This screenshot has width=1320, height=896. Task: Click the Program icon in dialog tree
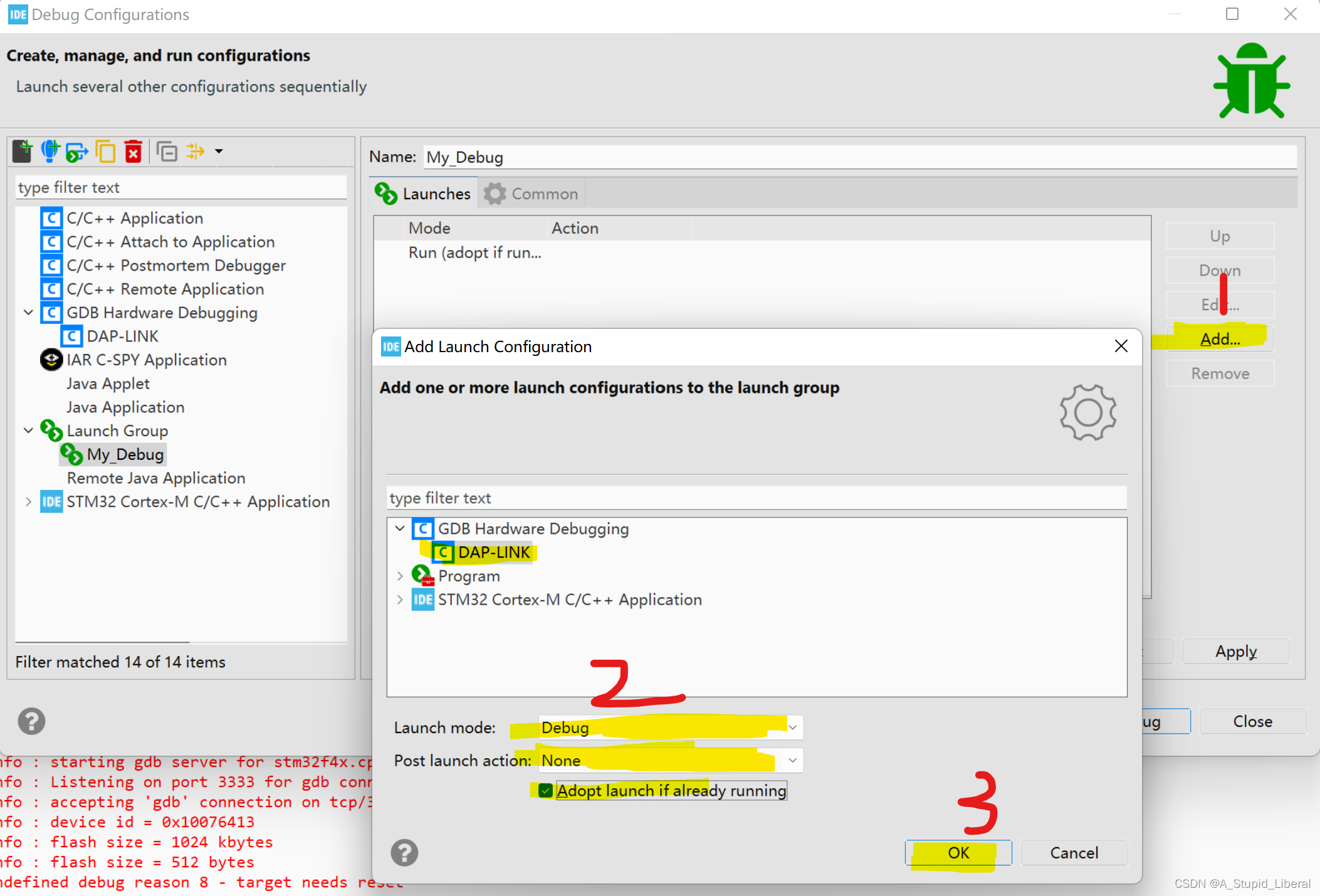pos(422,575)
